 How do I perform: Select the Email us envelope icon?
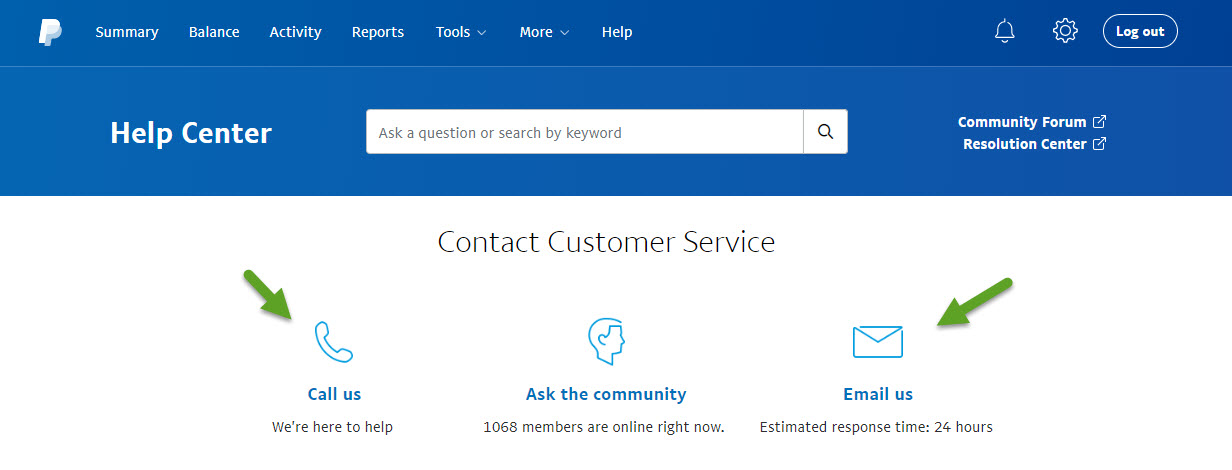878,342
